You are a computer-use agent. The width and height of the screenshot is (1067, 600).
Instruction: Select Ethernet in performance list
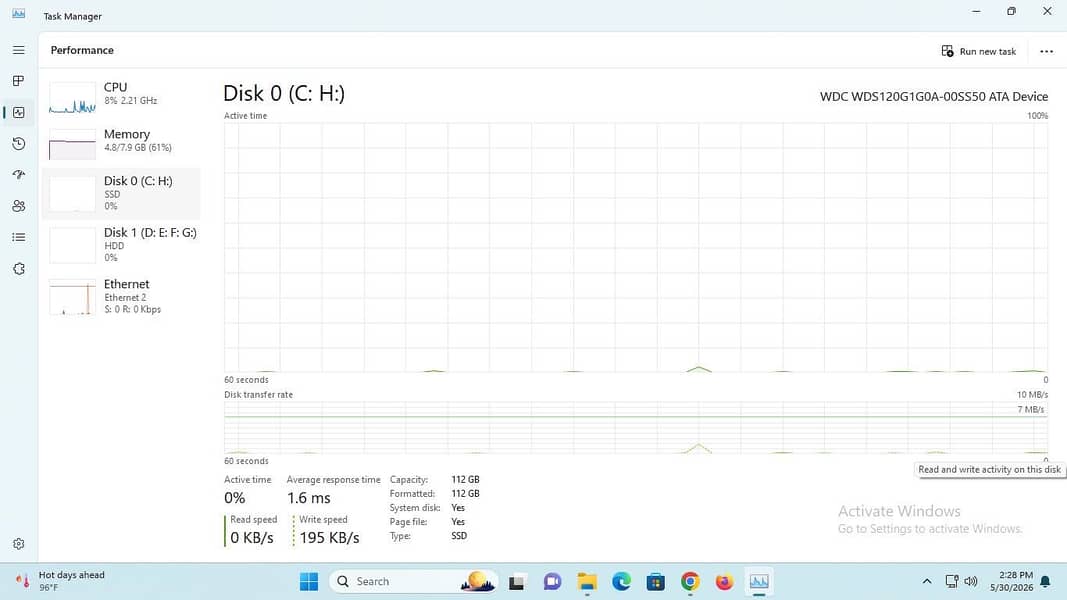[121, 297]
